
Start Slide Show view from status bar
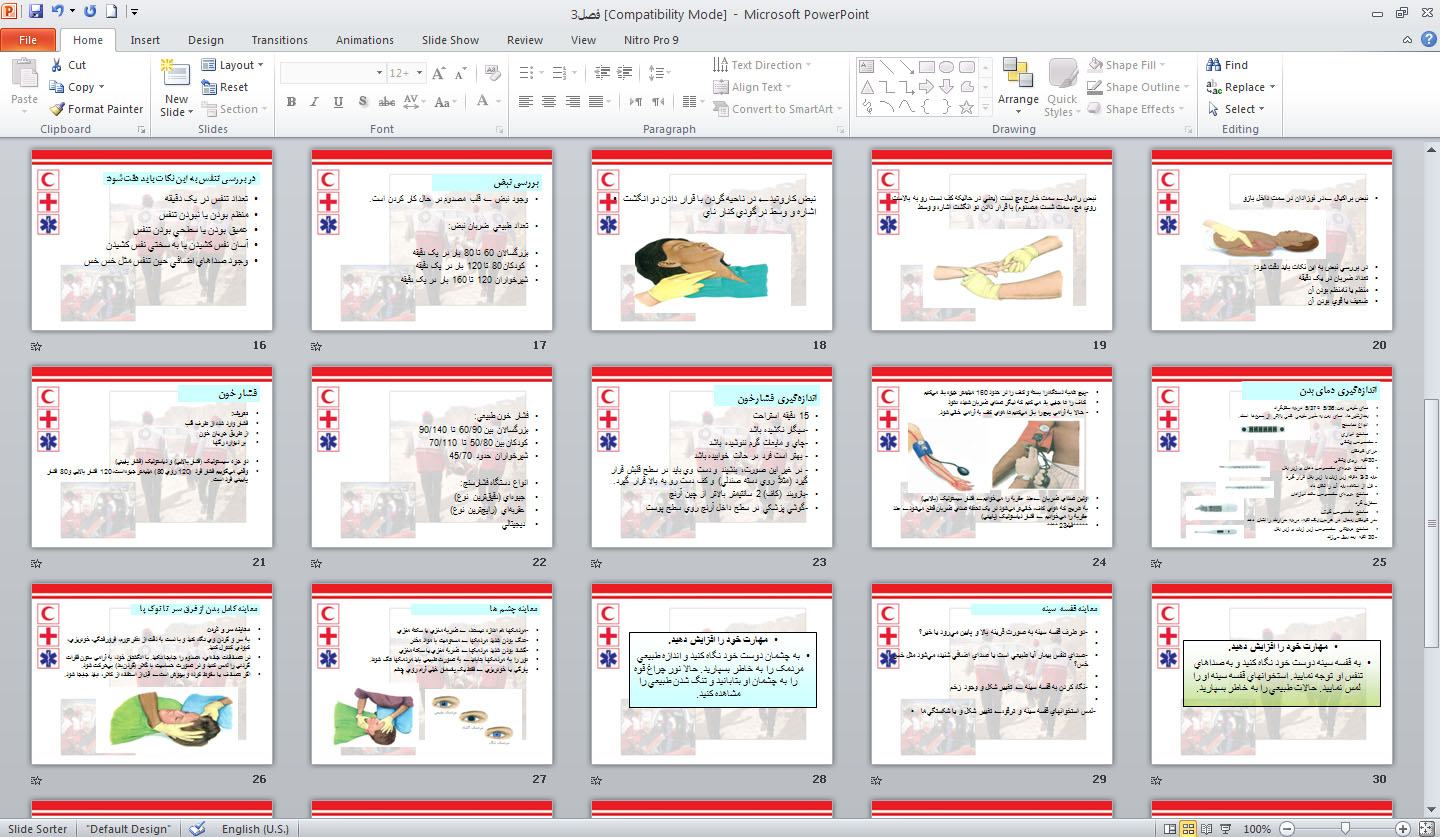click(x=1227, y=829)
